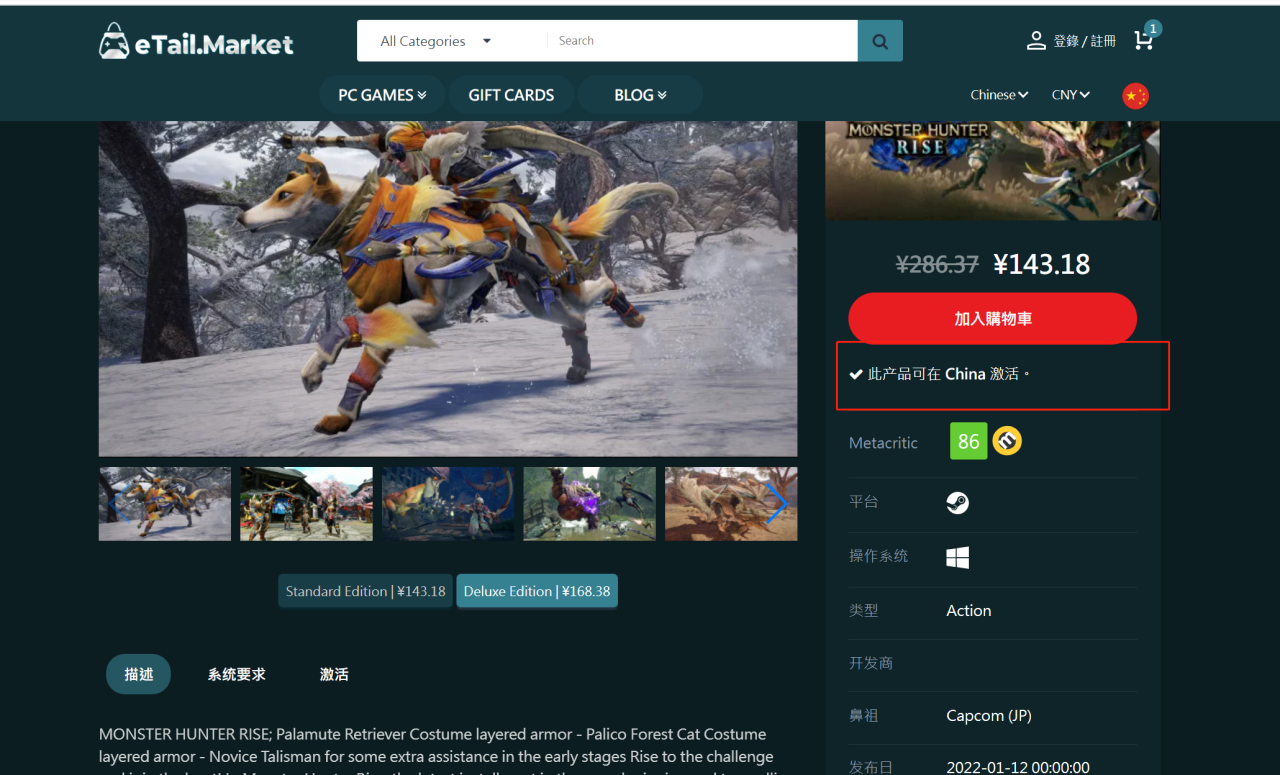The image size is (1280, 775).
Task: Click the Metacritic label
Action: (x=883, y=442)
